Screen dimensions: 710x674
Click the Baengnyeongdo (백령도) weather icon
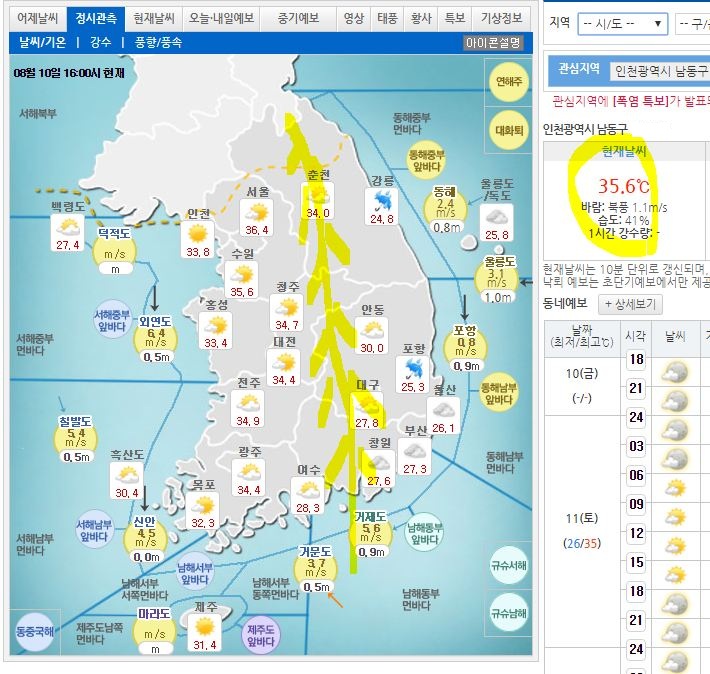pyautogui.click(x=69, y=228)
